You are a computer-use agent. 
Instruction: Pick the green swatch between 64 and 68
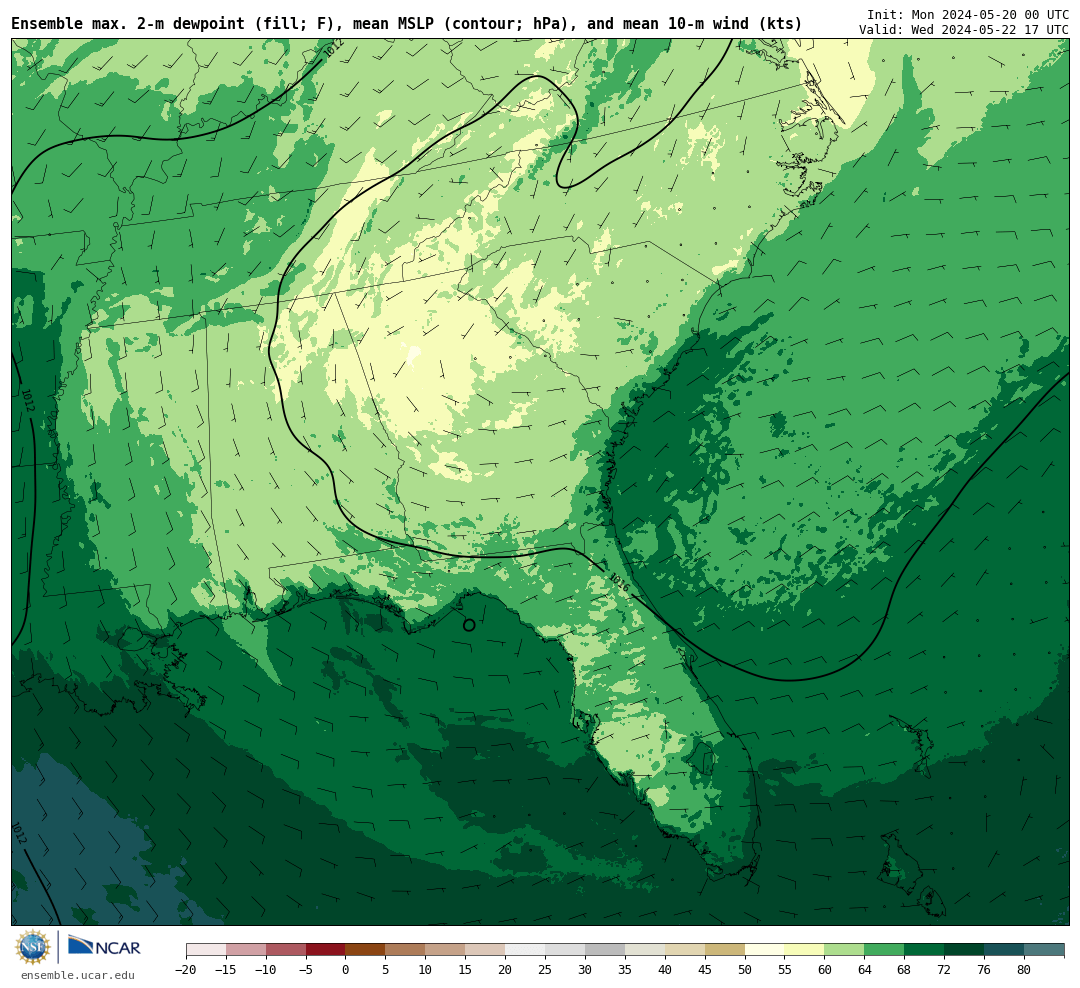pyautogui.click(x=885, y=950)
